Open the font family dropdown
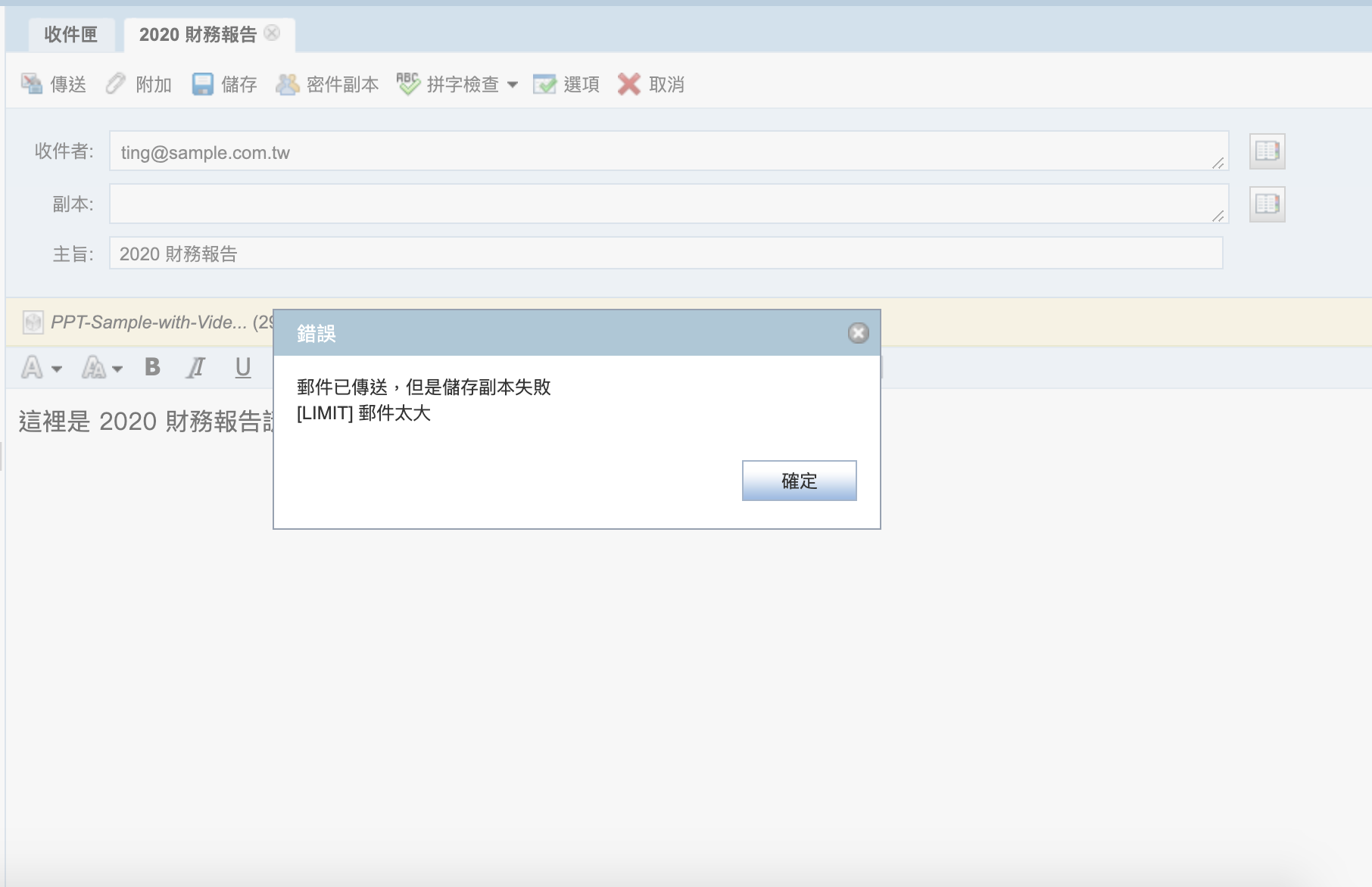This screenshot has width=1372, height=887. coord(41,369)
